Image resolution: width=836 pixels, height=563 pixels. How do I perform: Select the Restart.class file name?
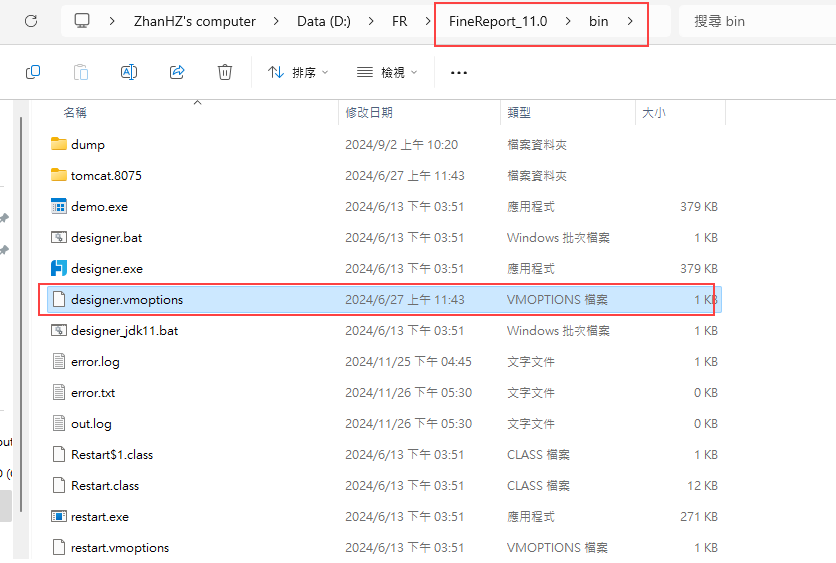[105, 485]
